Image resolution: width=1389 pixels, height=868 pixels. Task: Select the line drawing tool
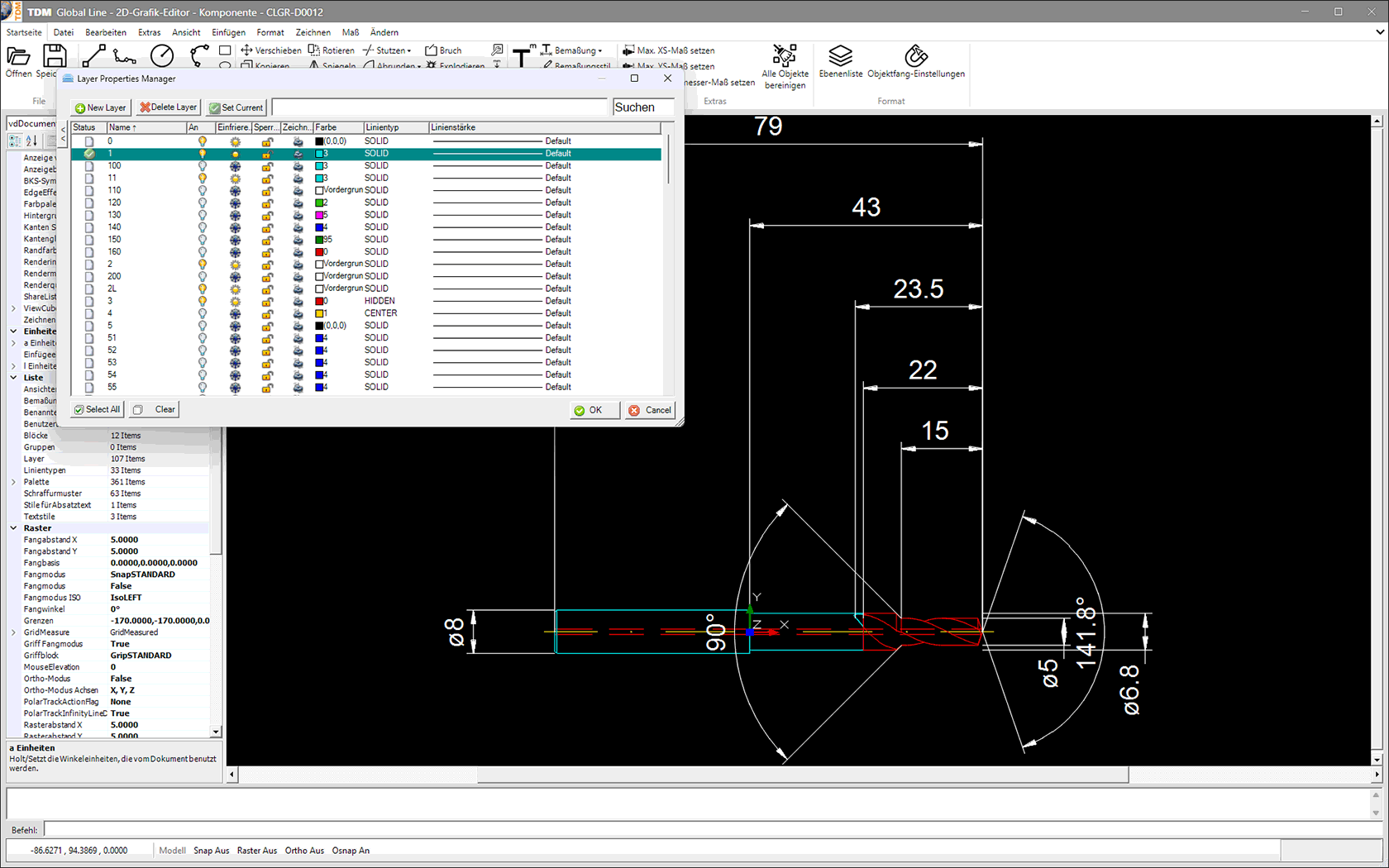pyautogui.click(x=93, y=56)
